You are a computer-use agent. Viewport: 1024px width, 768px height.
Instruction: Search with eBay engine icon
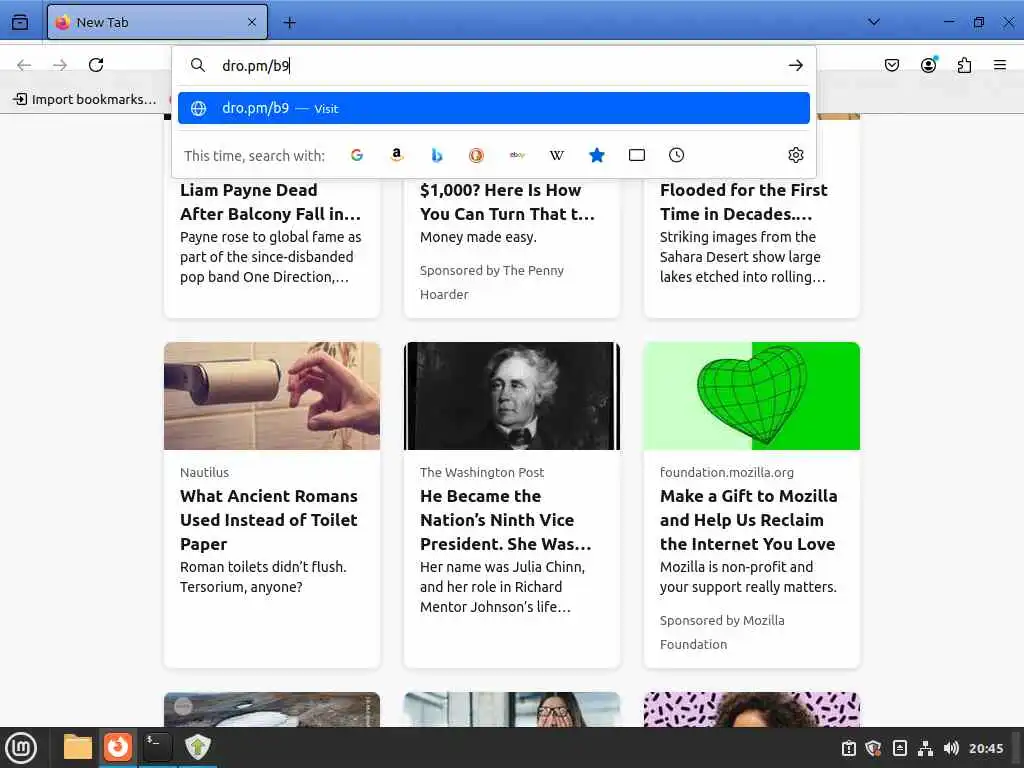point(517,155)
